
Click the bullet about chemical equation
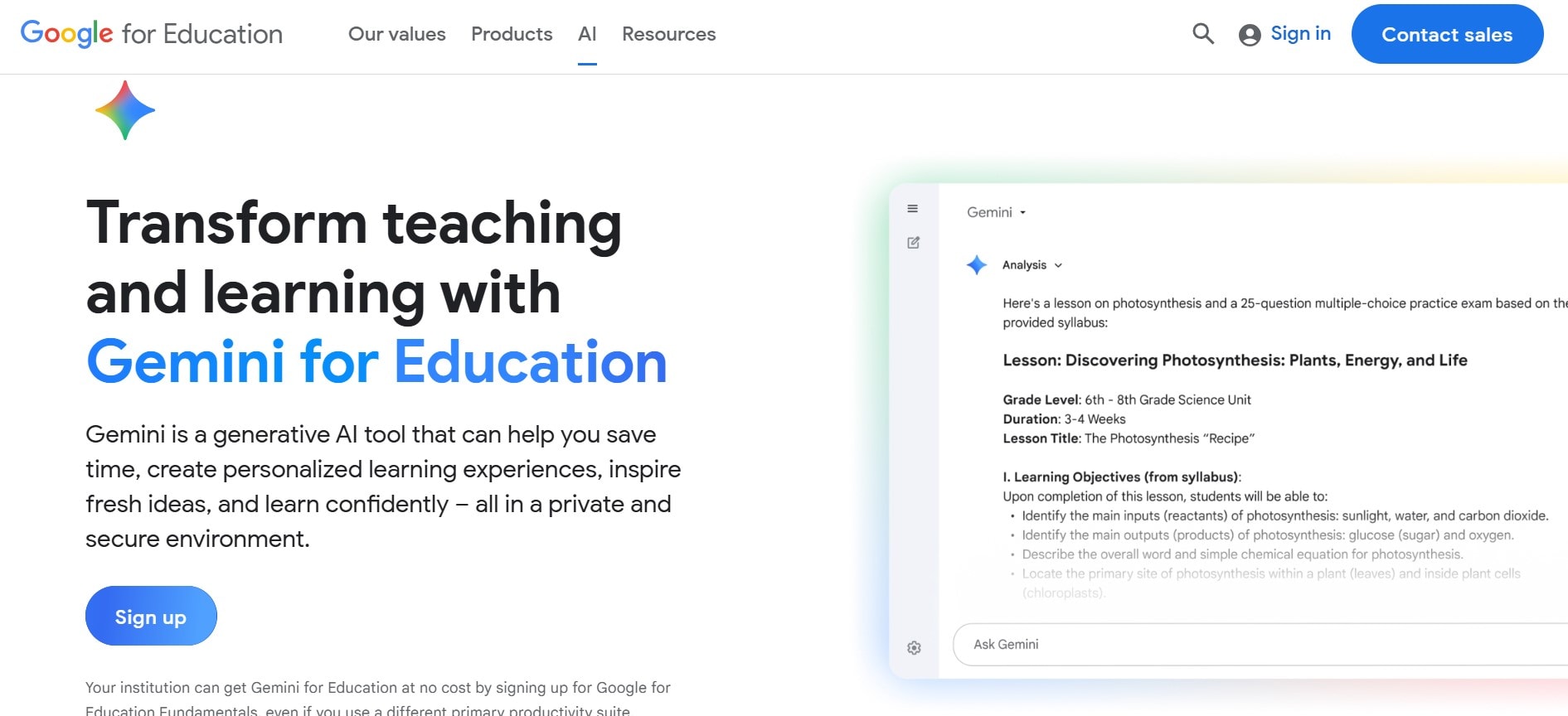(x=1242, y=554)
